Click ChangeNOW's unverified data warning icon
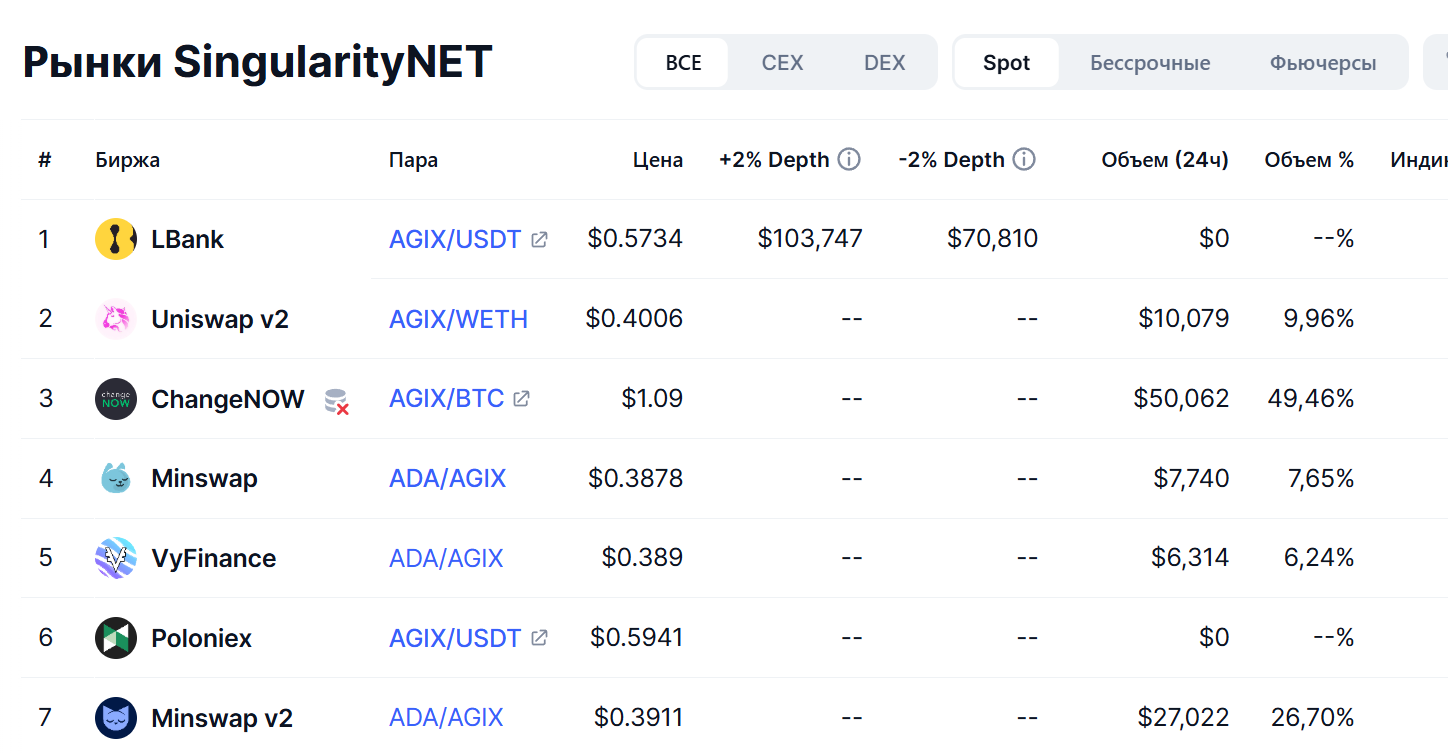The height and width of the screenshot is (754, 1448). coord(336,401)
